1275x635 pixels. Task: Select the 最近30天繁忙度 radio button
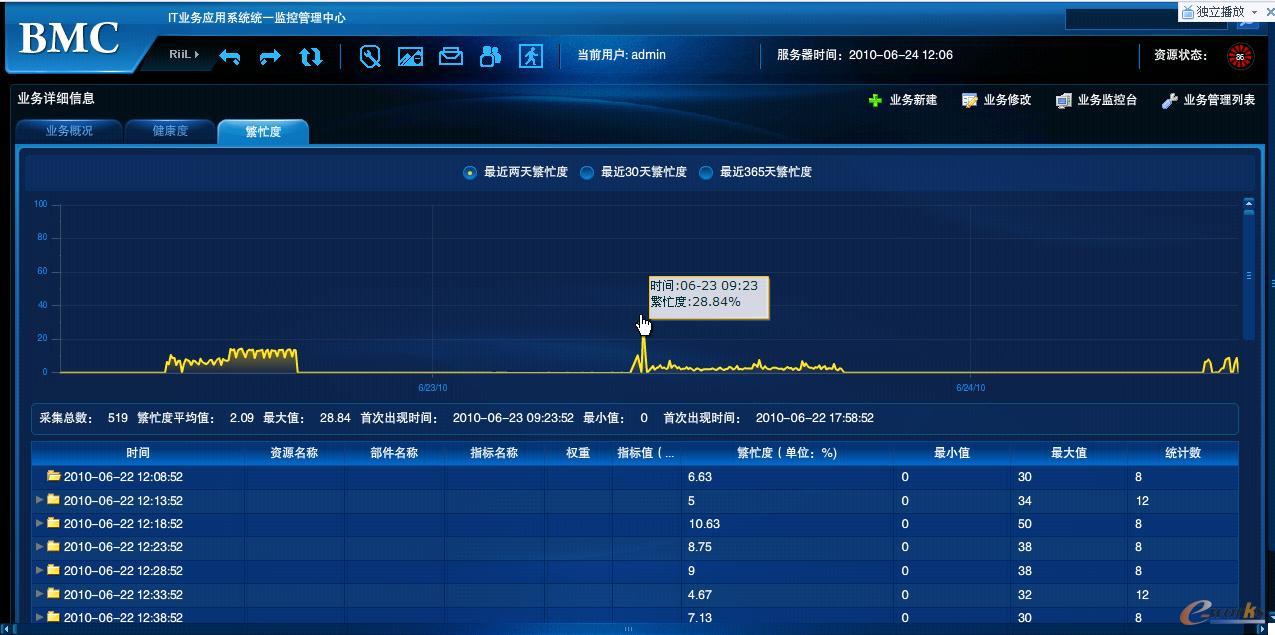tap(587, 172)
